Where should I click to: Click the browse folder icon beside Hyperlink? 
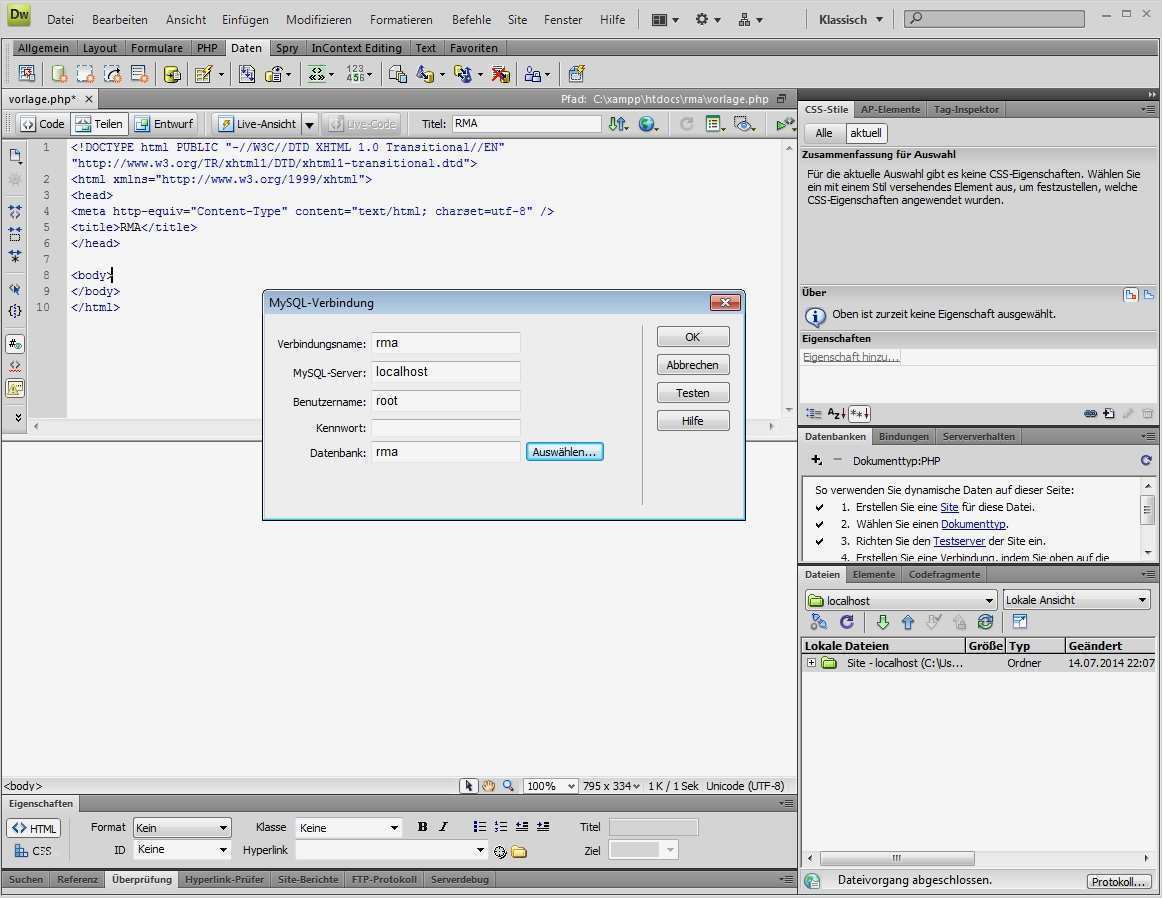[x=519, y=852]
